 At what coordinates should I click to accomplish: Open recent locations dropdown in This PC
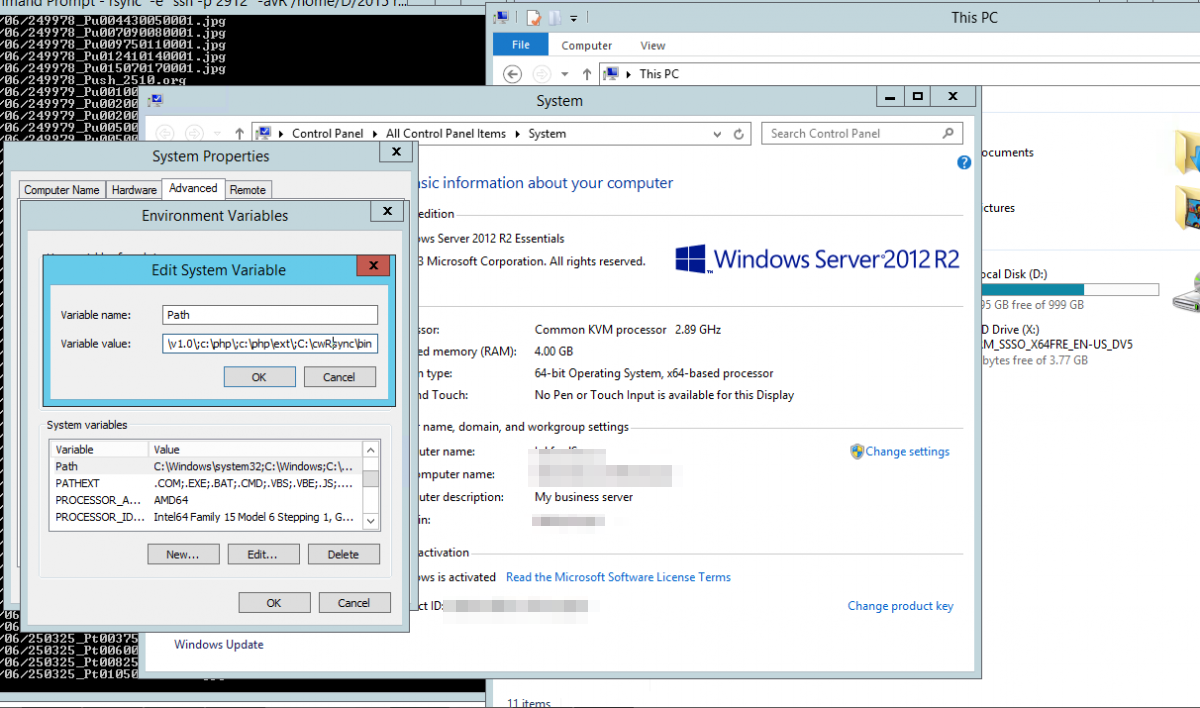pyautogui.click(x=565, y=74)
